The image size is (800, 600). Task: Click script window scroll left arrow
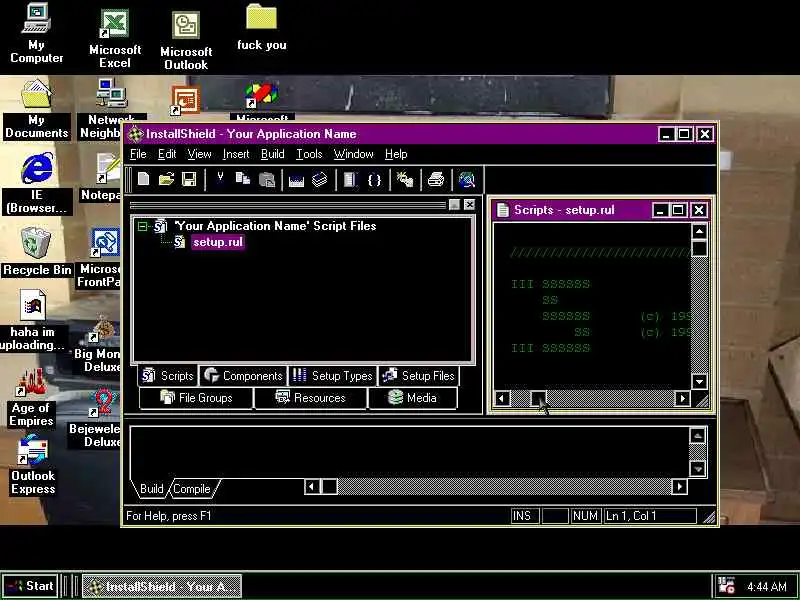502,398
